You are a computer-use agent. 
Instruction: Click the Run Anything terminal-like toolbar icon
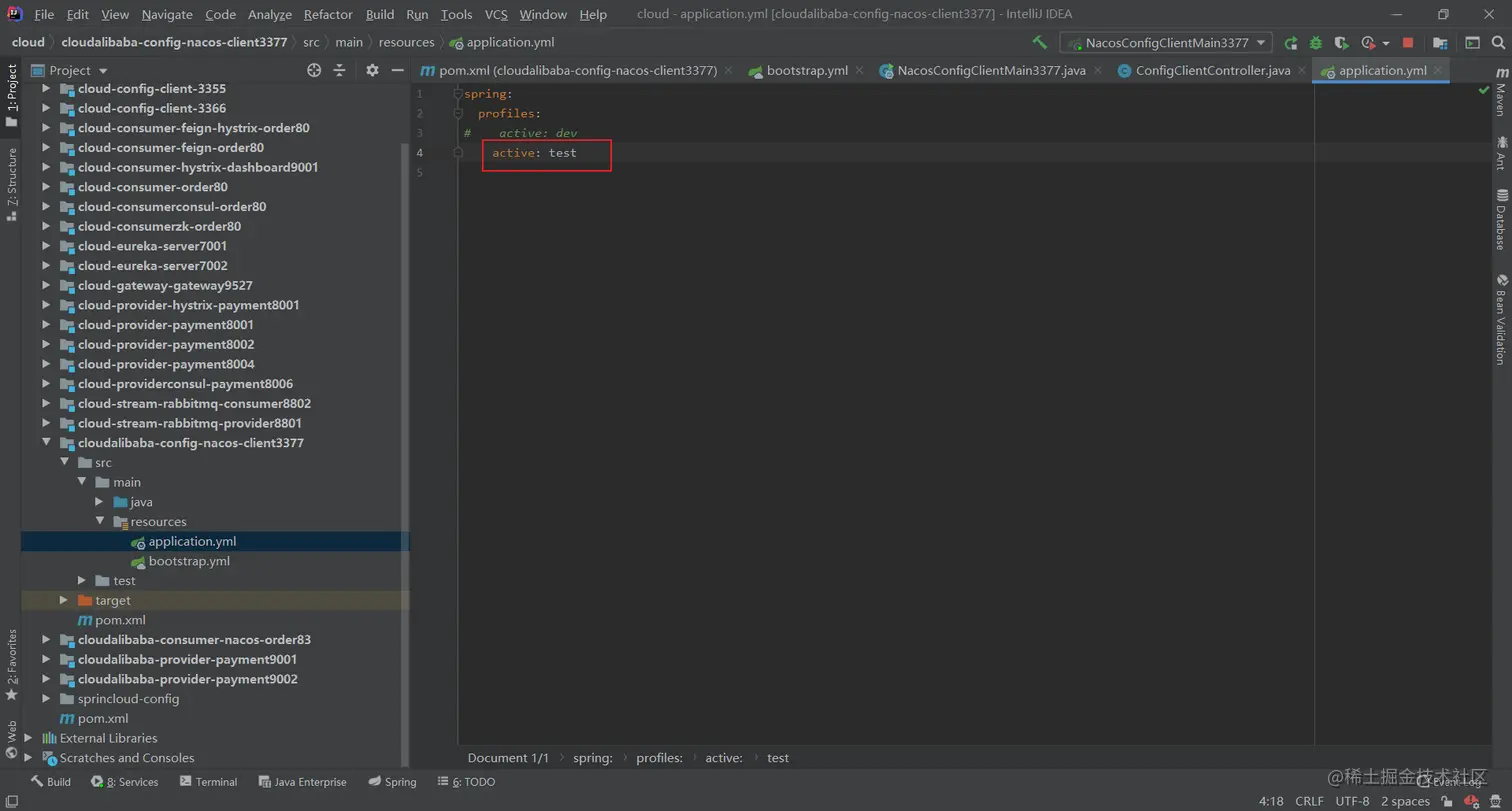[1472, 43]
